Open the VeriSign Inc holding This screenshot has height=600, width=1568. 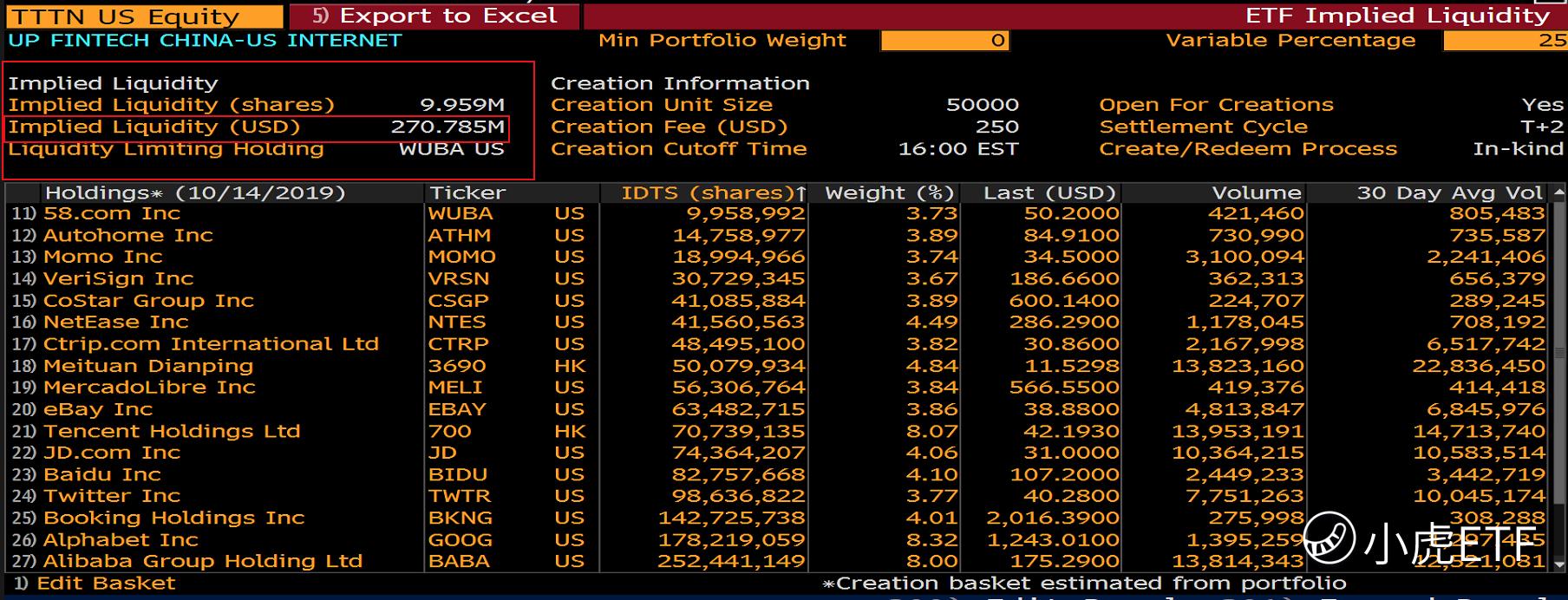tap(777, 278)
